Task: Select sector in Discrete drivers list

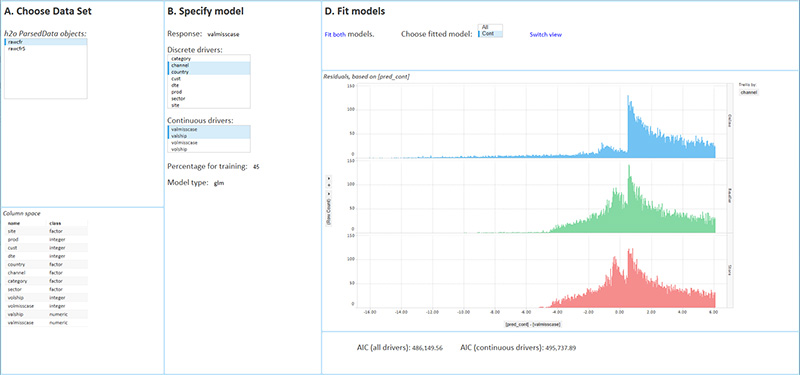Action: (x=209, y=98)
